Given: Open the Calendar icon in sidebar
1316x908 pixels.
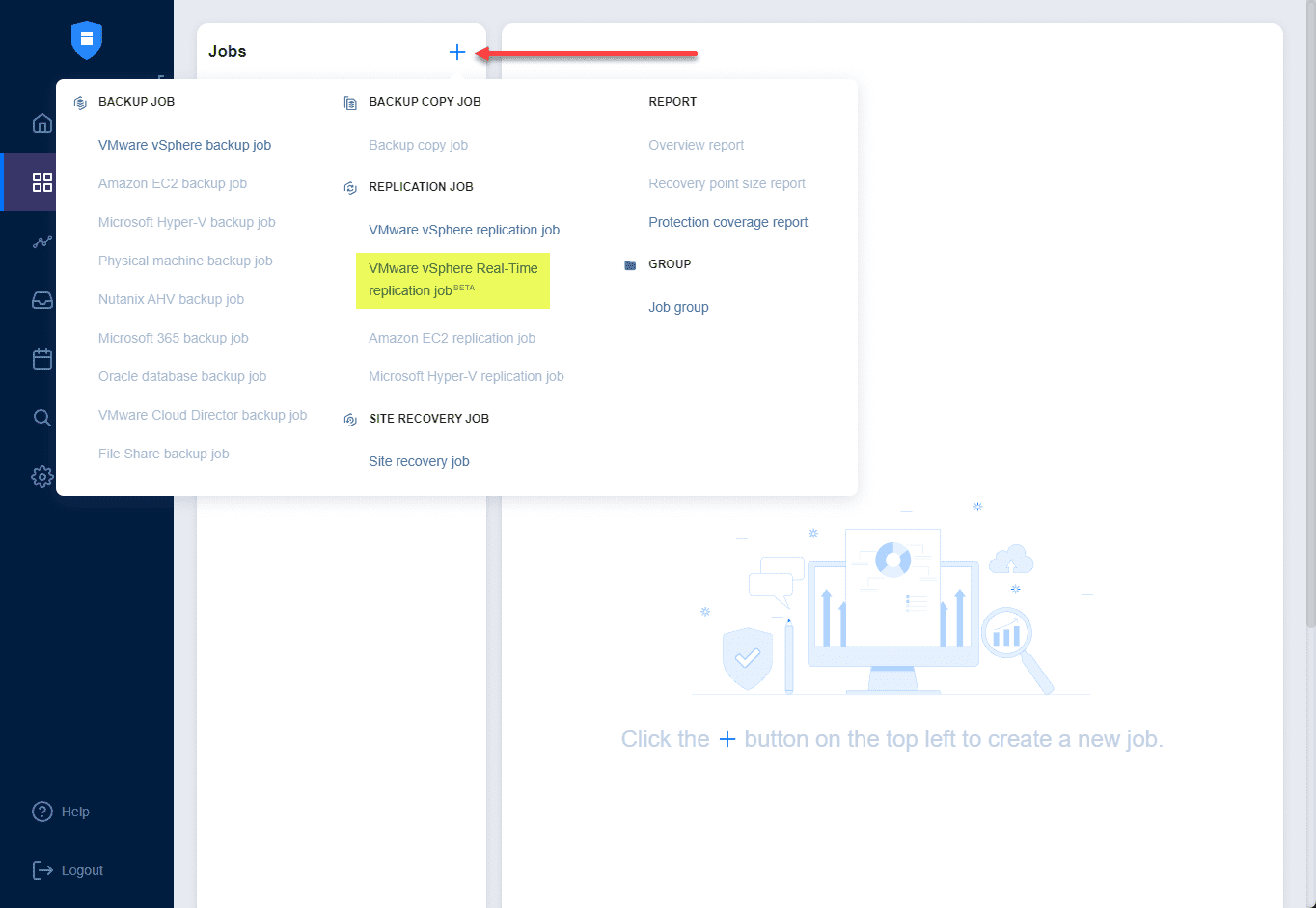Looking at the screenshot, I should 42,359.
